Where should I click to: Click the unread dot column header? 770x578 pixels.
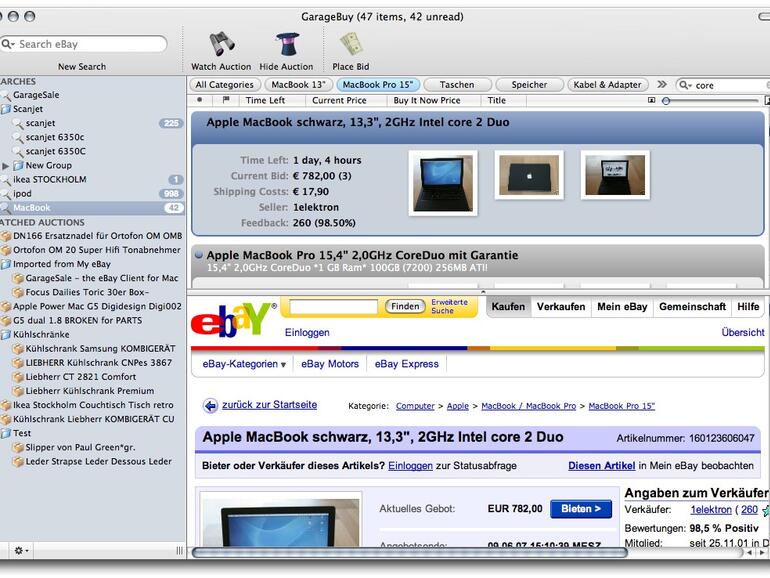point(199,100)
